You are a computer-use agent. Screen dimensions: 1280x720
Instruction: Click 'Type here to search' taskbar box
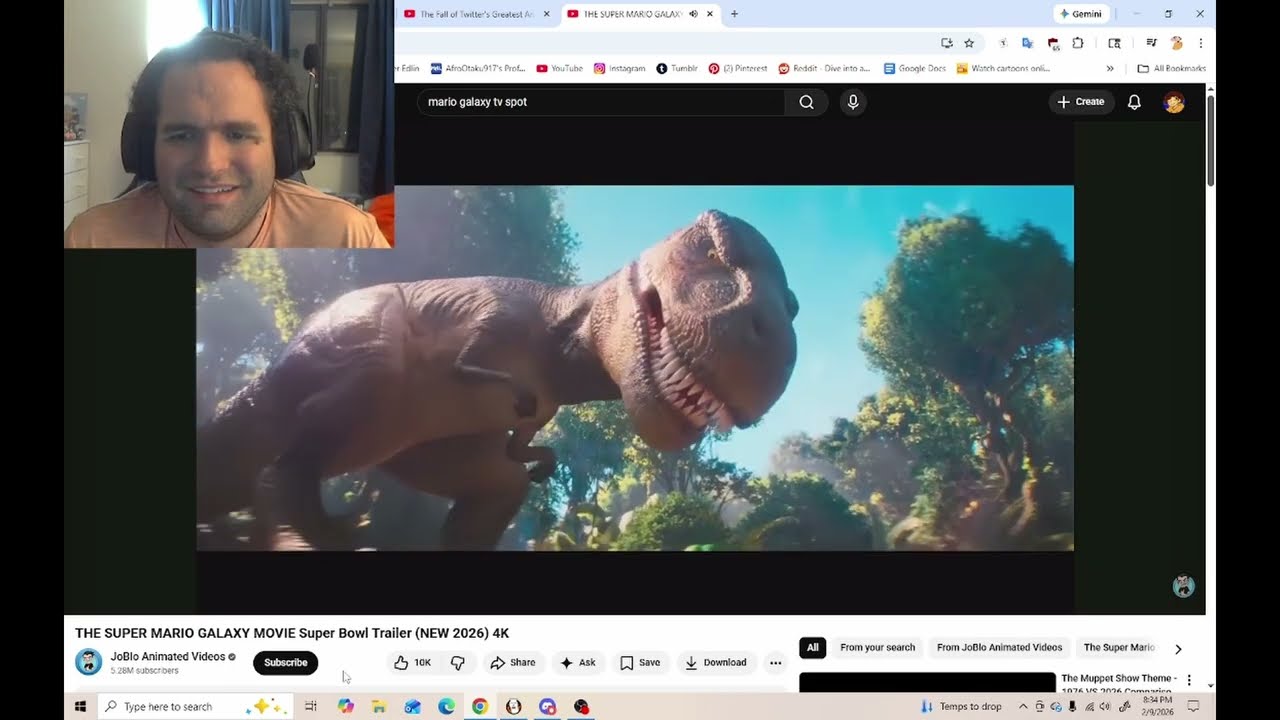(195, 706)
